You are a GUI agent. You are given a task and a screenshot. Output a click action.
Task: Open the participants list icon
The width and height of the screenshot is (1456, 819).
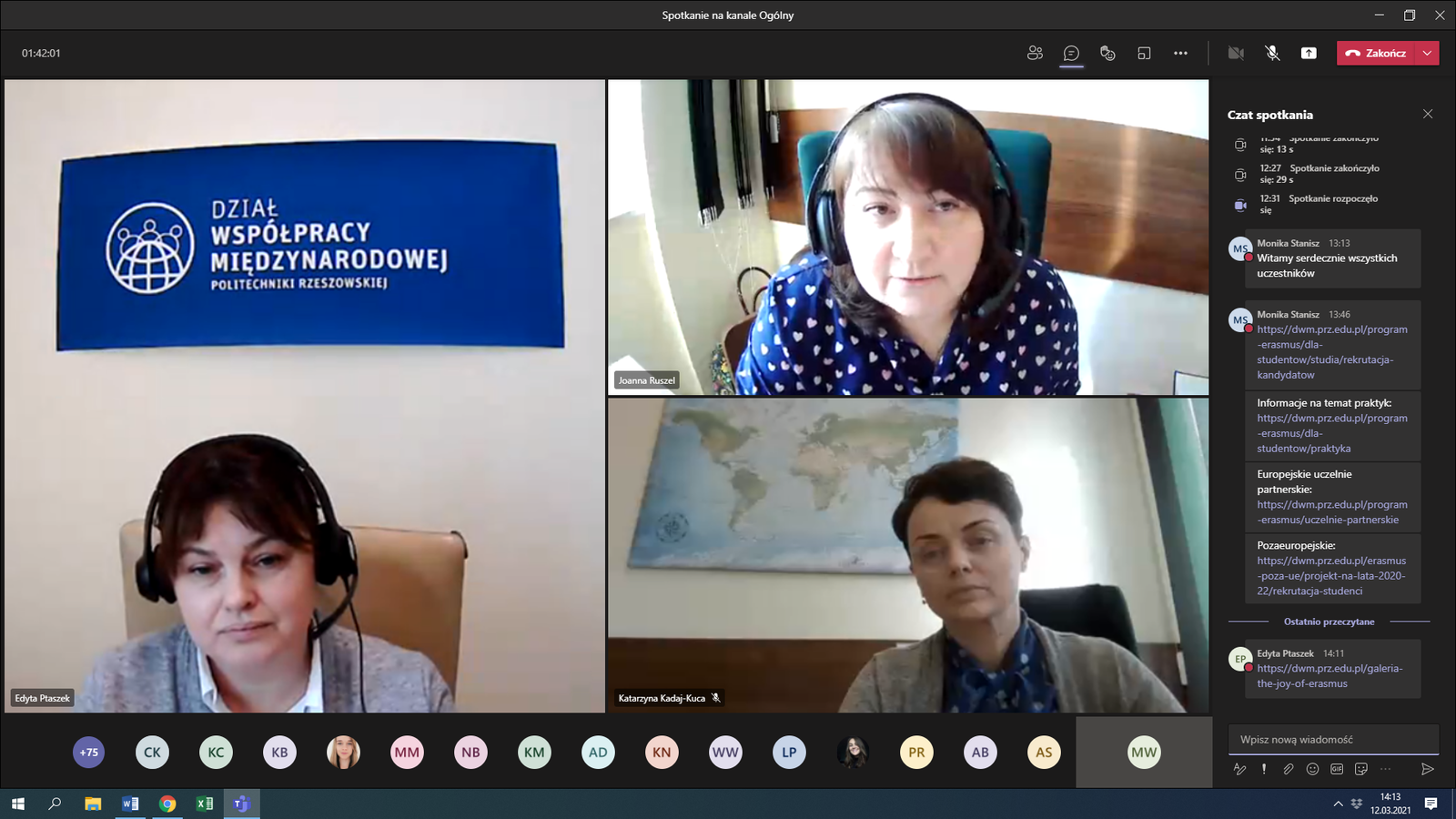pos(1035,53)
